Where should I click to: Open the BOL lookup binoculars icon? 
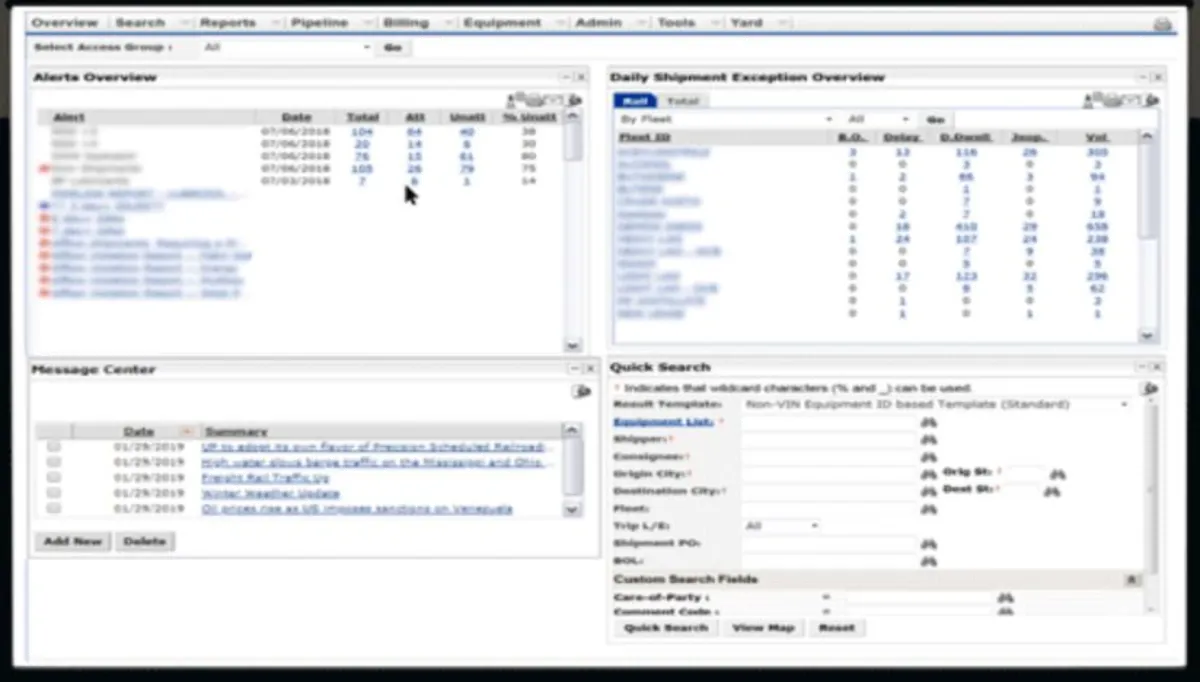click(x=928, y=561)
